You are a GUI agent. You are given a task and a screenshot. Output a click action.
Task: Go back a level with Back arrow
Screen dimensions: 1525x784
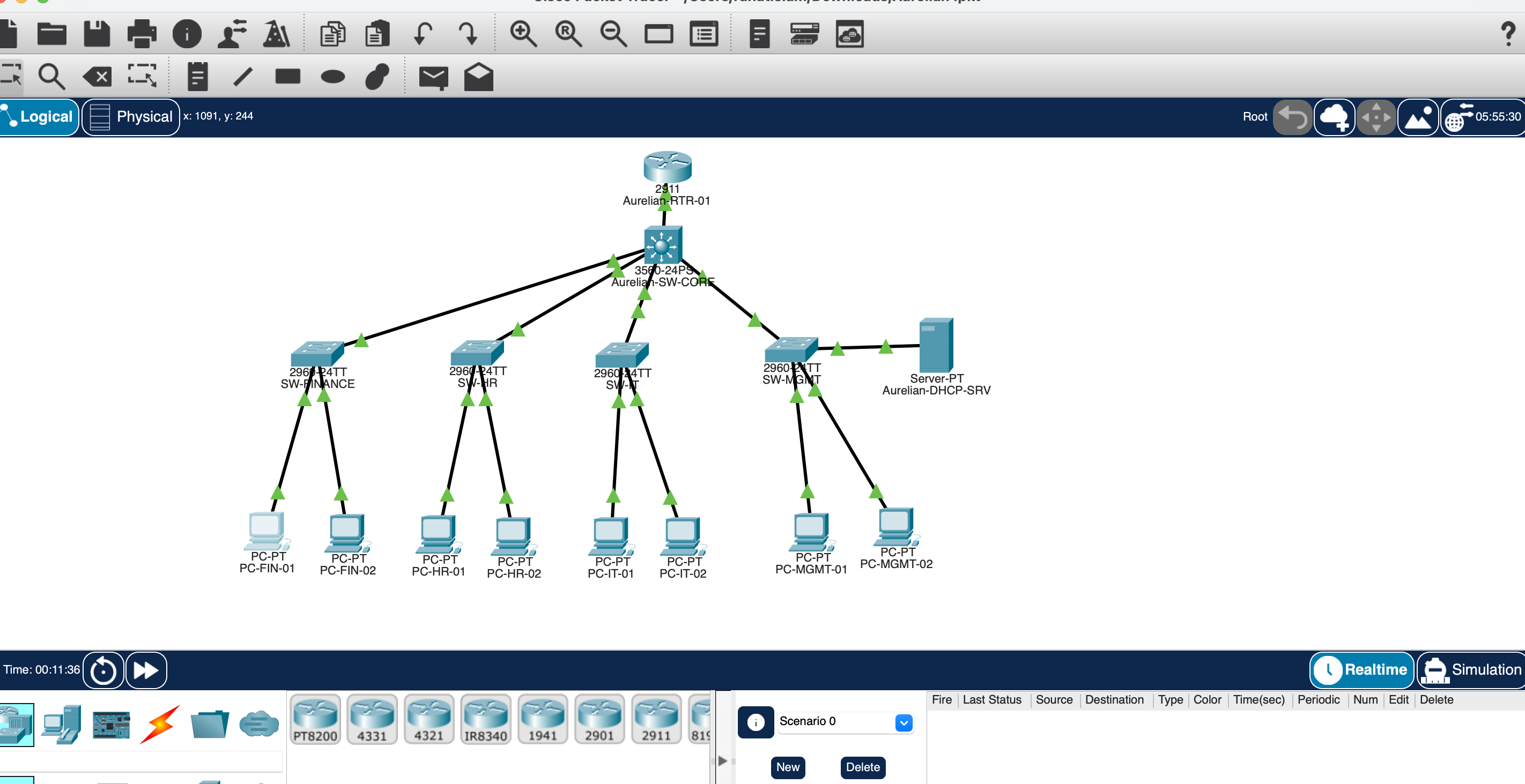1292,117
